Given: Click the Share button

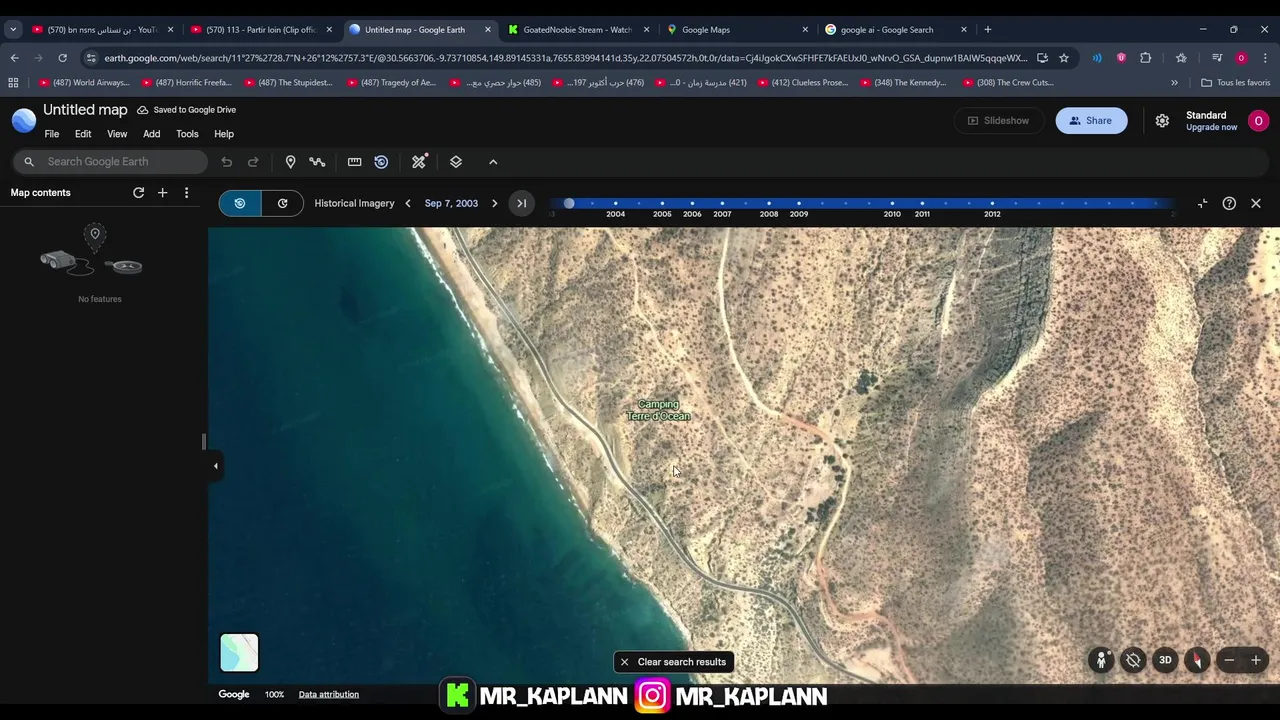Looking at the screenshot, I should (x=1091, y=121).
